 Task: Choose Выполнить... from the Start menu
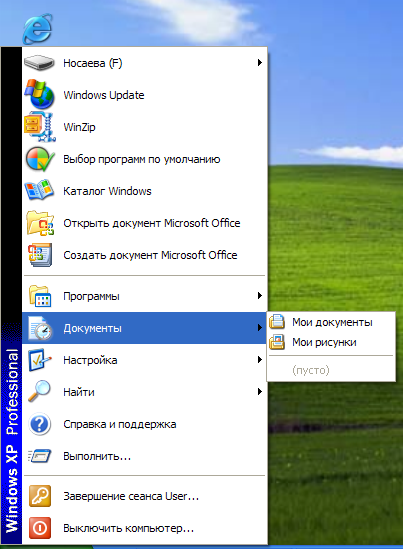[145, 456]
